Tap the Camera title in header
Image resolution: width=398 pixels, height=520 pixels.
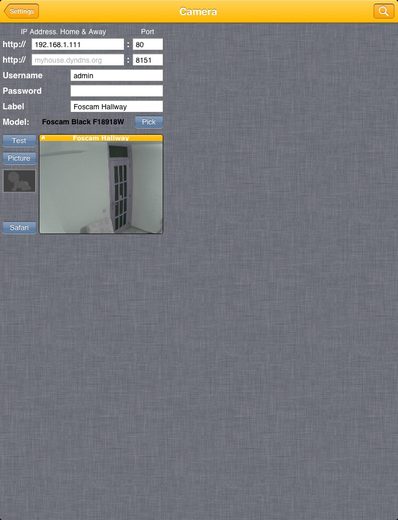click(198, 12)
